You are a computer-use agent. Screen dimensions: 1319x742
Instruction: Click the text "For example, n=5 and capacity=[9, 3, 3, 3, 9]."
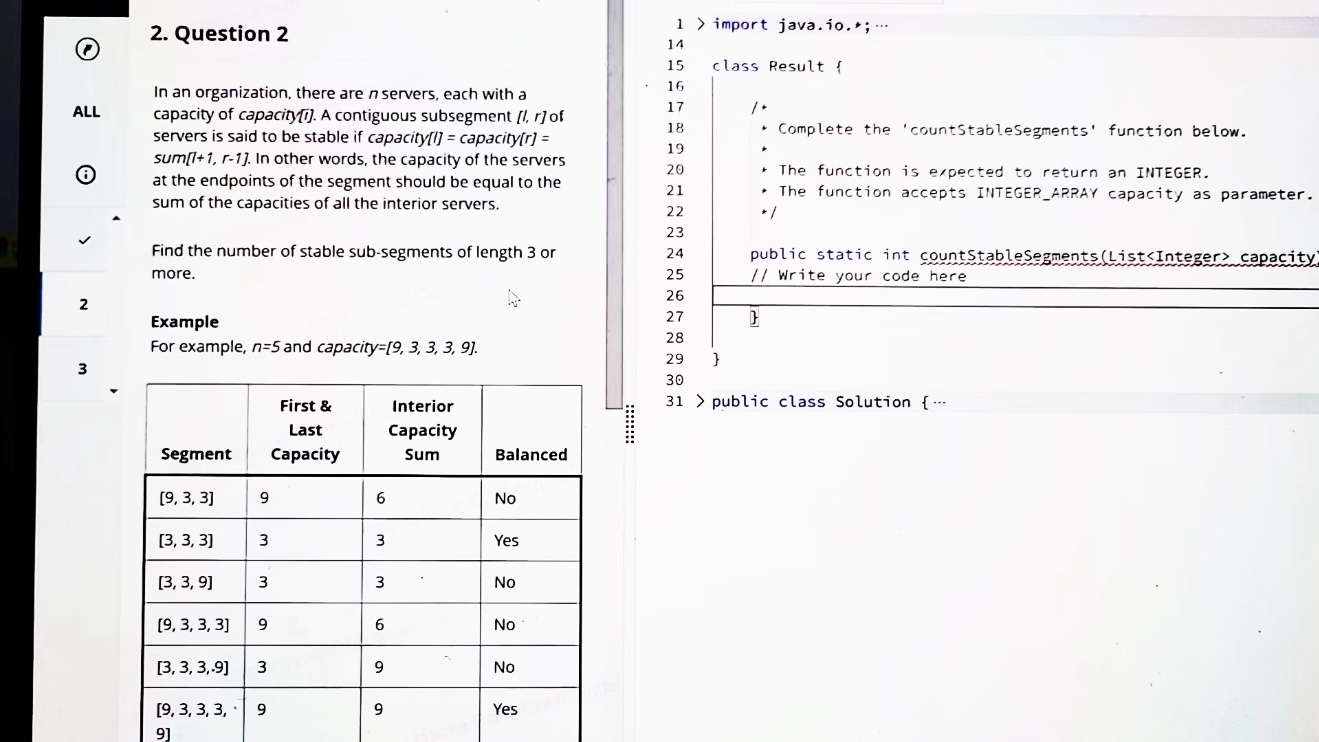(x=314, y=347)
